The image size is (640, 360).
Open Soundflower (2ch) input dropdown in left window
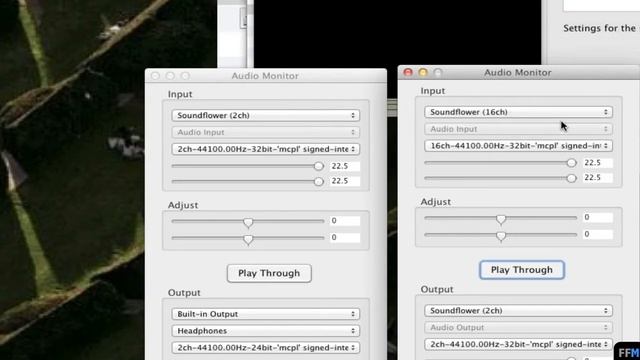point(266,116)
